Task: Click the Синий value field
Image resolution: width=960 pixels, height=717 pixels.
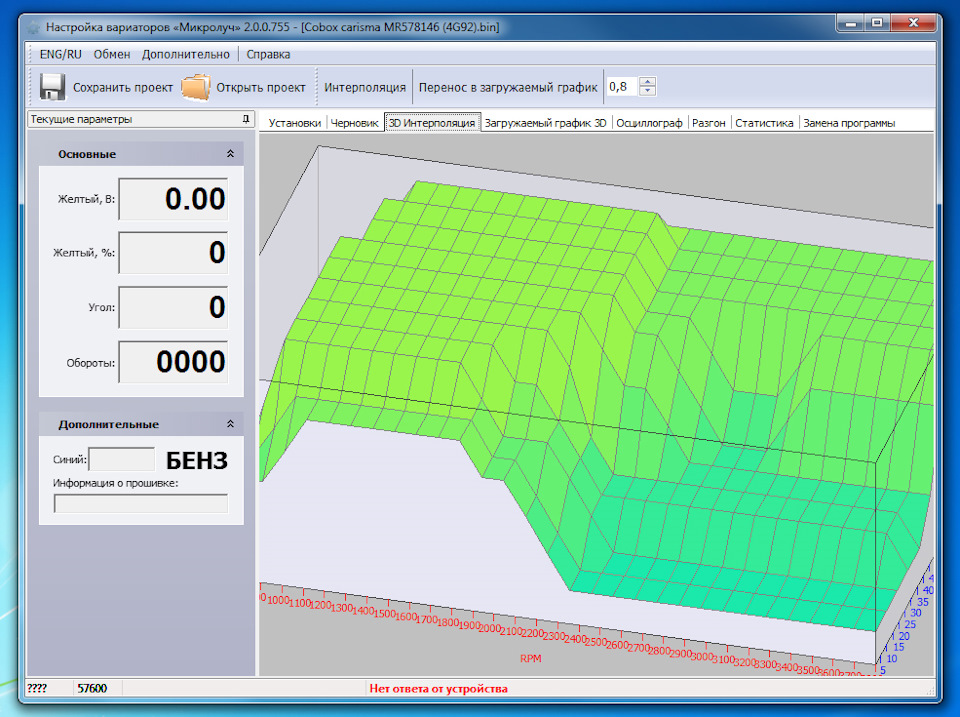Action: (x=122, y=460)
